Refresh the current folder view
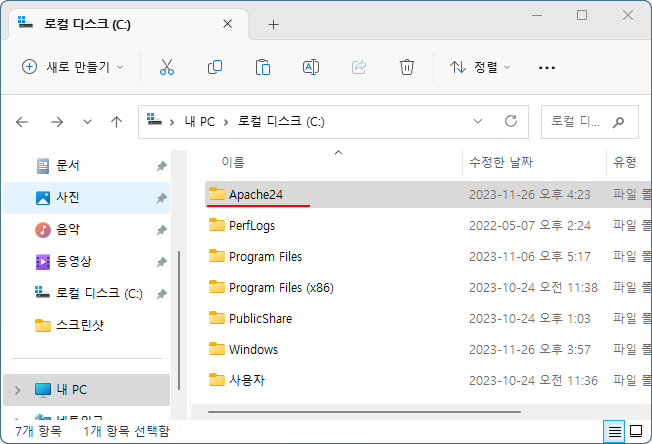The height and width of the screenshot is (444, 652). [x=511, y=121]
